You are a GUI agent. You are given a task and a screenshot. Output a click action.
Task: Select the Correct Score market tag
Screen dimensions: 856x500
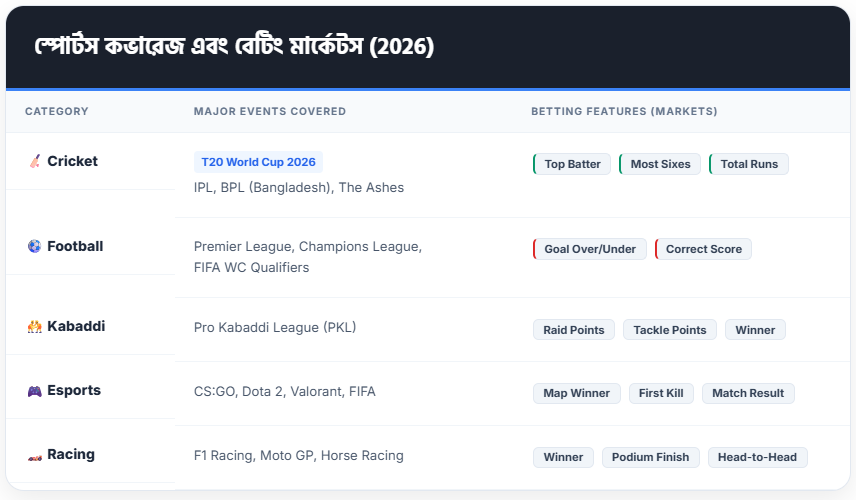click(x=703, y=249)
